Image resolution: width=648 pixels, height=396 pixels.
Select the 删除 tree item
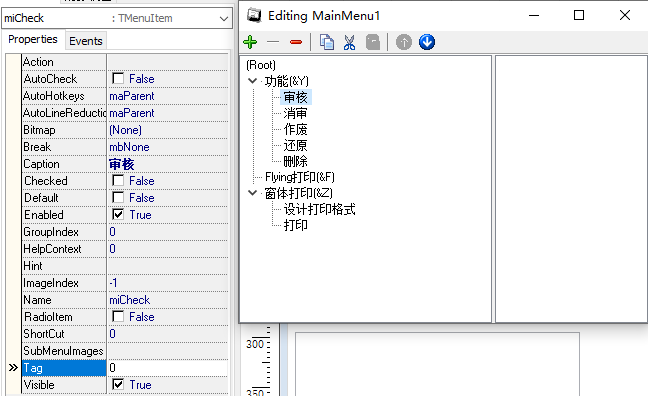(295, 161)
